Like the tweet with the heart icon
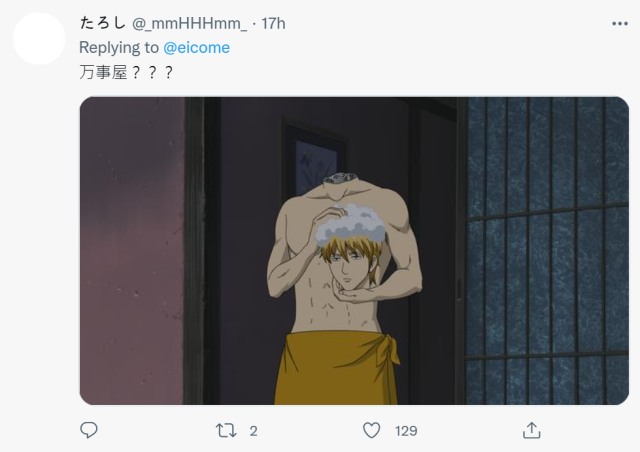 (x=371, y=430)
